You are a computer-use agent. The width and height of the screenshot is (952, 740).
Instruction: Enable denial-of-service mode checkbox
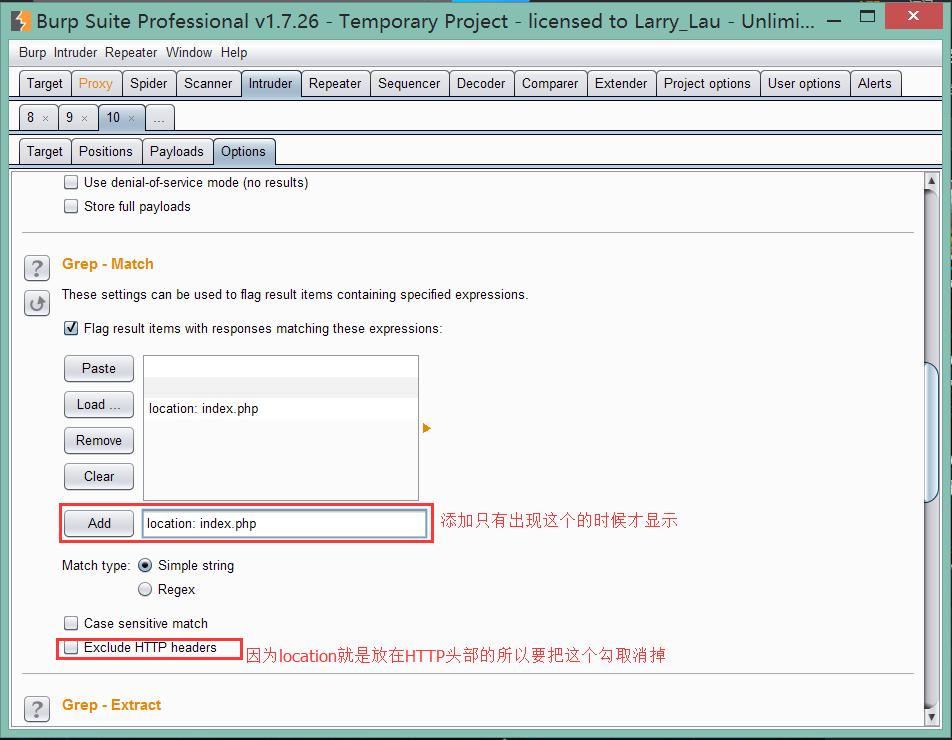tap(71, 182)
